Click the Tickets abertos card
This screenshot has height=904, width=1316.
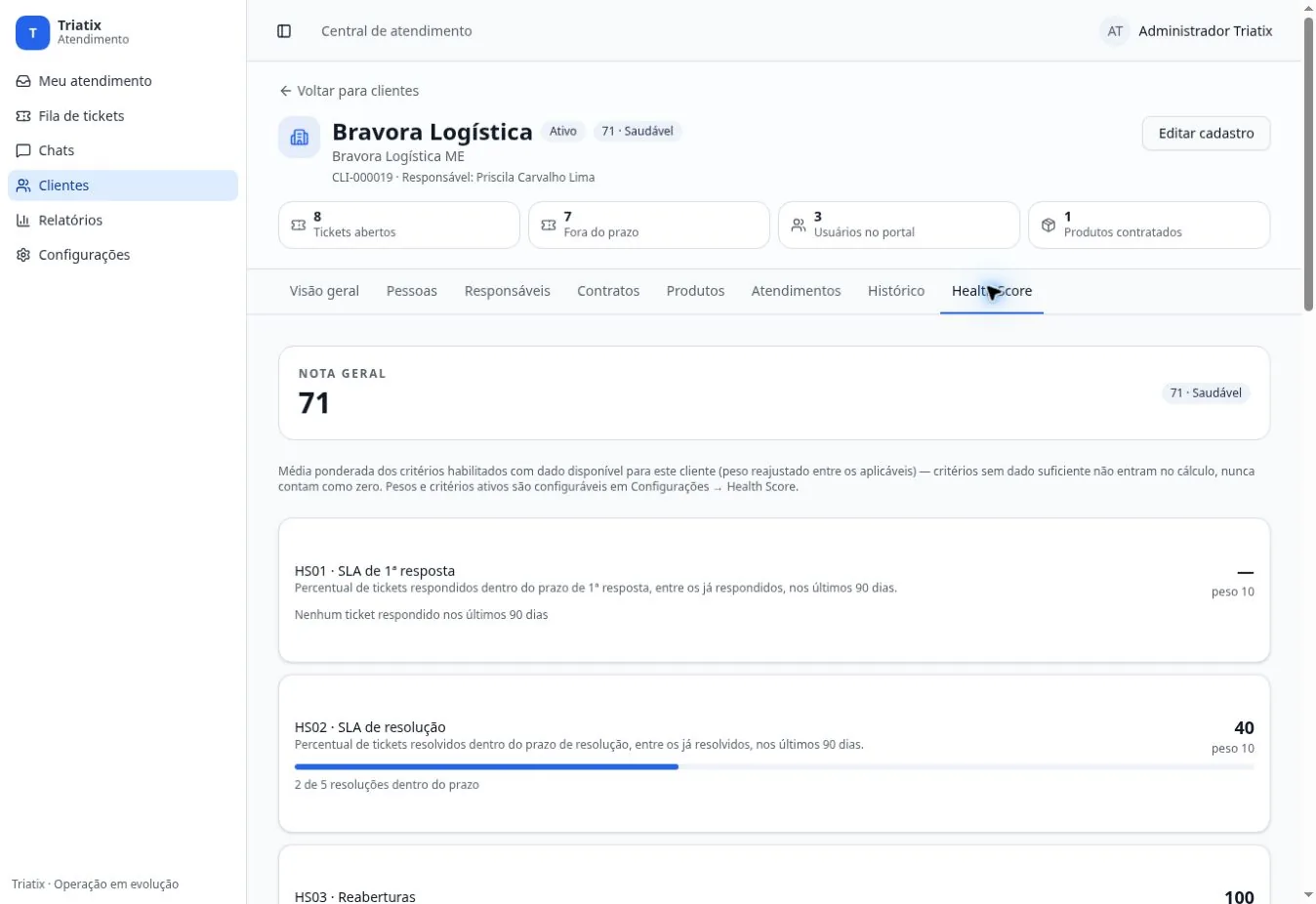coord(399,226)
